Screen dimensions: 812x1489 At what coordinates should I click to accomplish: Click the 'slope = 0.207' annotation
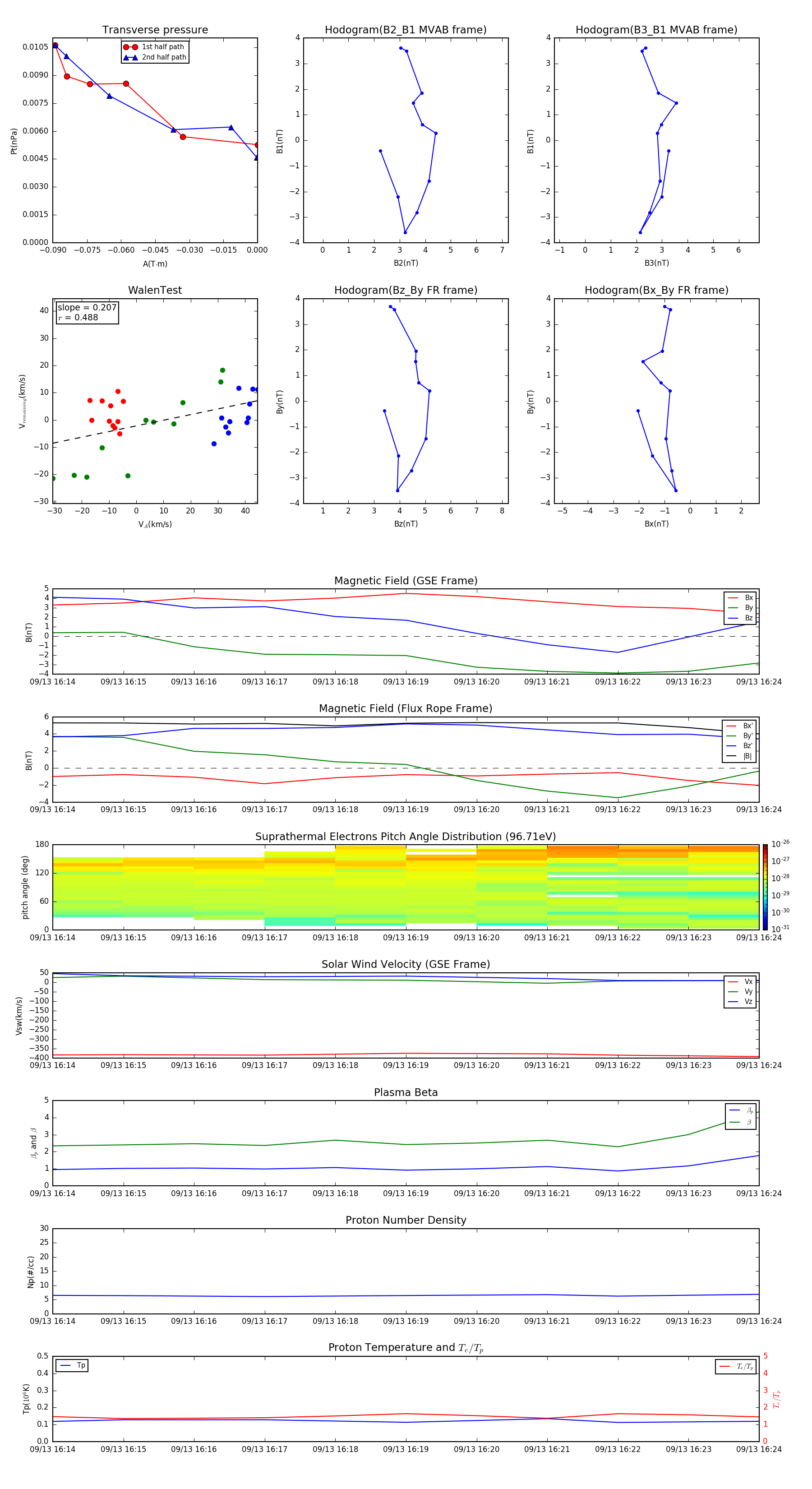pos(87,308)
